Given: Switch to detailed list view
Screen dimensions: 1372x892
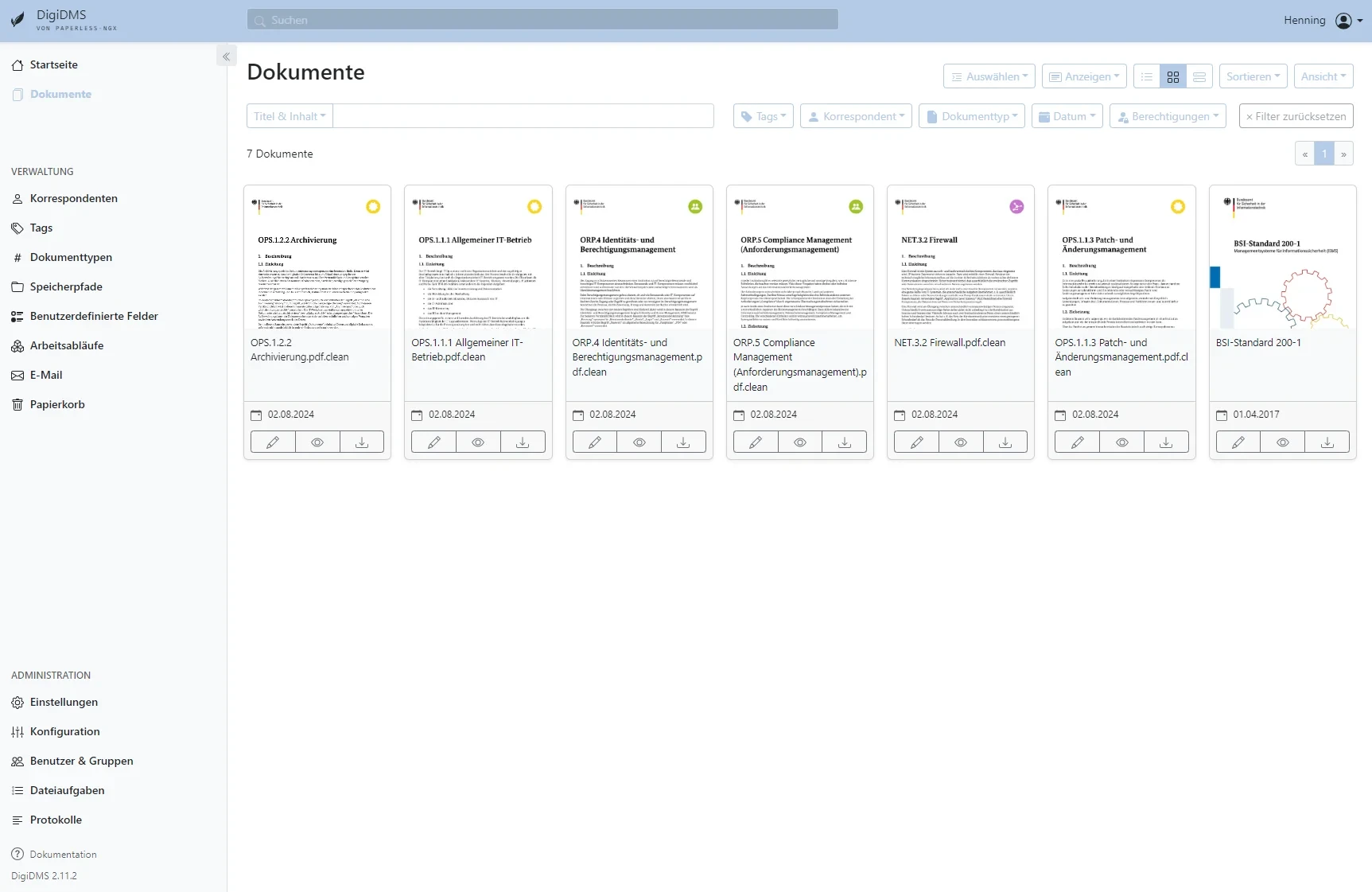Looking at the screenshot, I should (1199, 76).
